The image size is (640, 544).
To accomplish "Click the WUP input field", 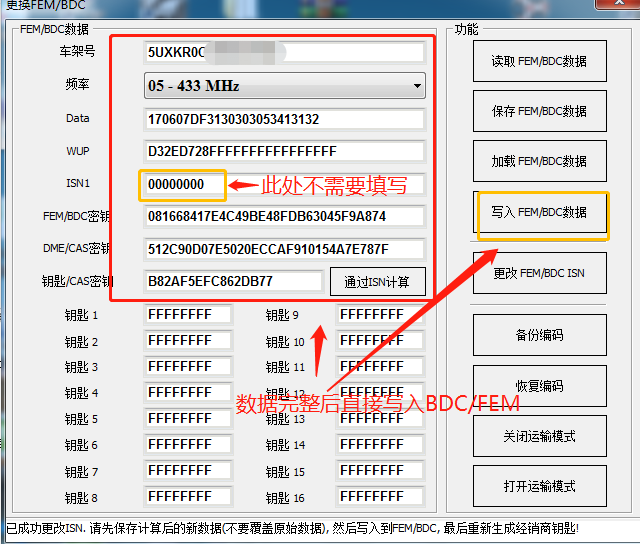I will coord(284,151).
